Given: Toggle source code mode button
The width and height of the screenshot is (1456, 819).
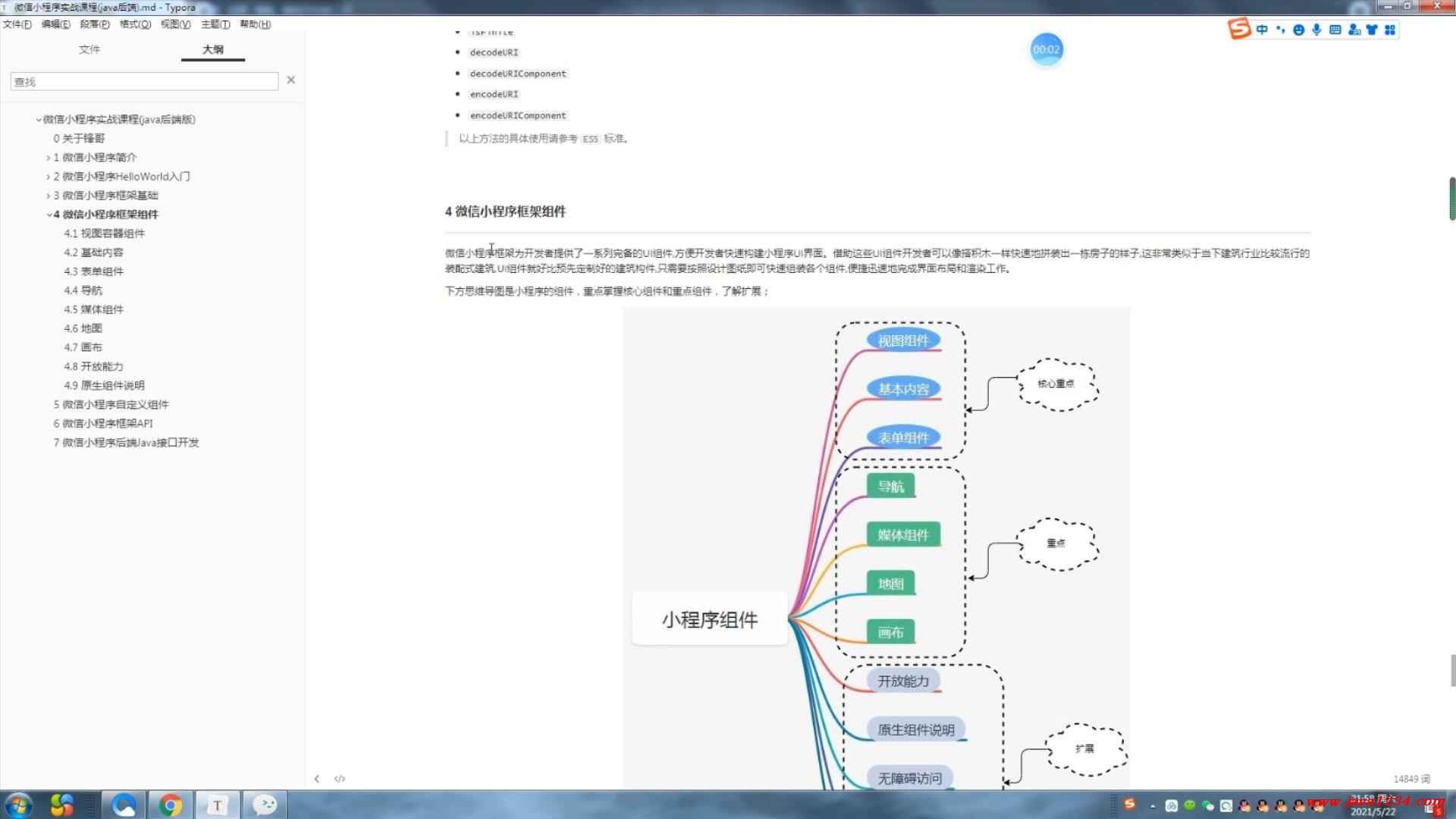Looking at the screenshot, I should pyautogui.click(x=340, y=779).
